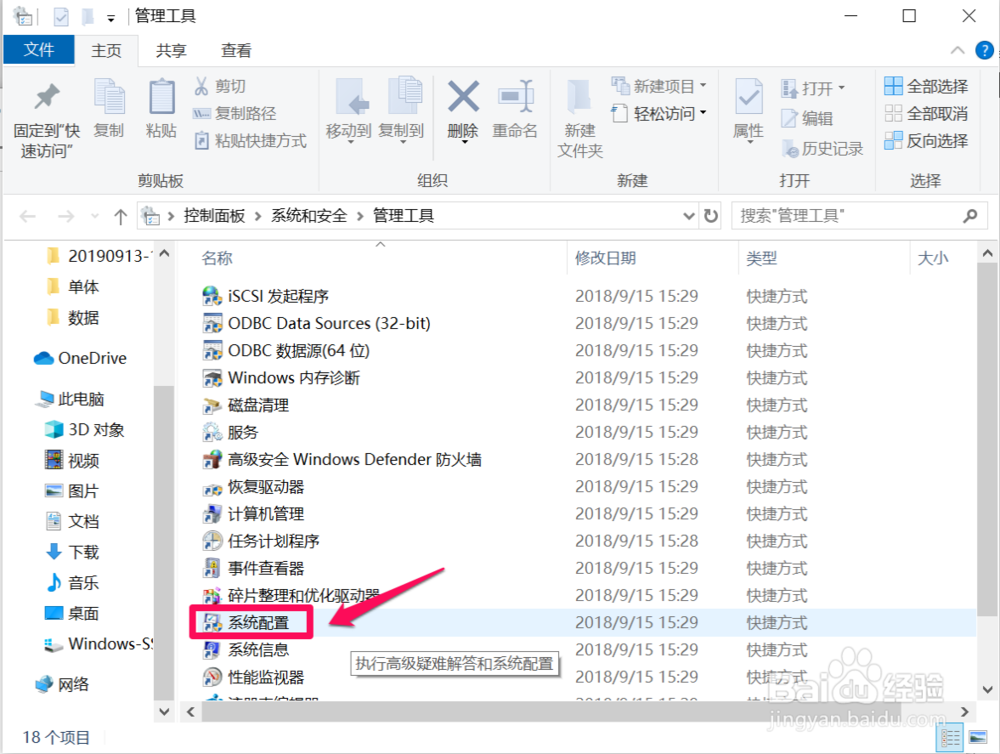Image resolution: width=1000 pixels, height=754 pixels.
Task: Click 全部选择 to select all items
Action: click(925, 87)
